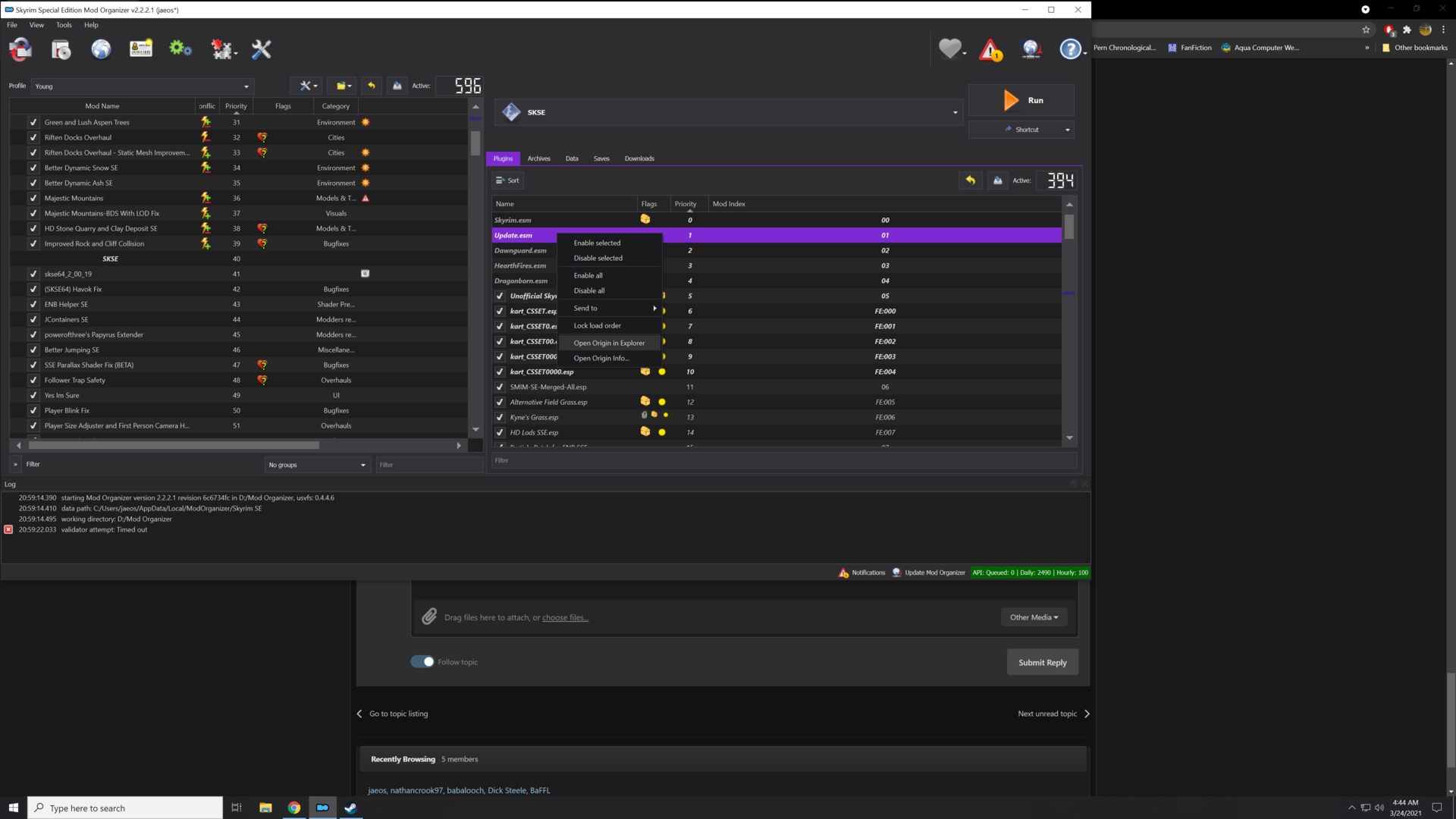Toggle the Follow topic switch
The height and width of the screenshot is (819, 1456).
(x=422, y=662)
